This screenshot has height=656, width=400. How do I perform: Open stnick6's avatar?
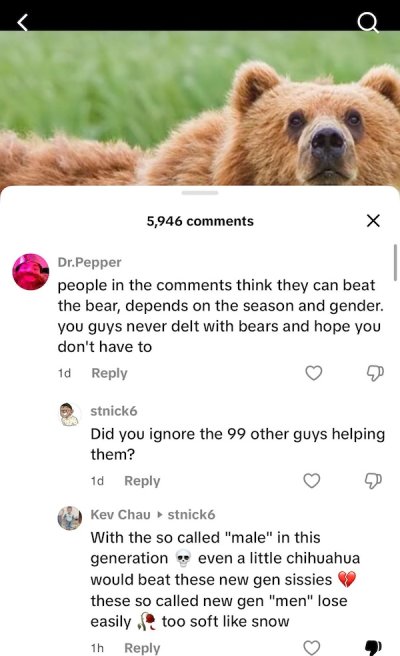click(x=69, y=414)
